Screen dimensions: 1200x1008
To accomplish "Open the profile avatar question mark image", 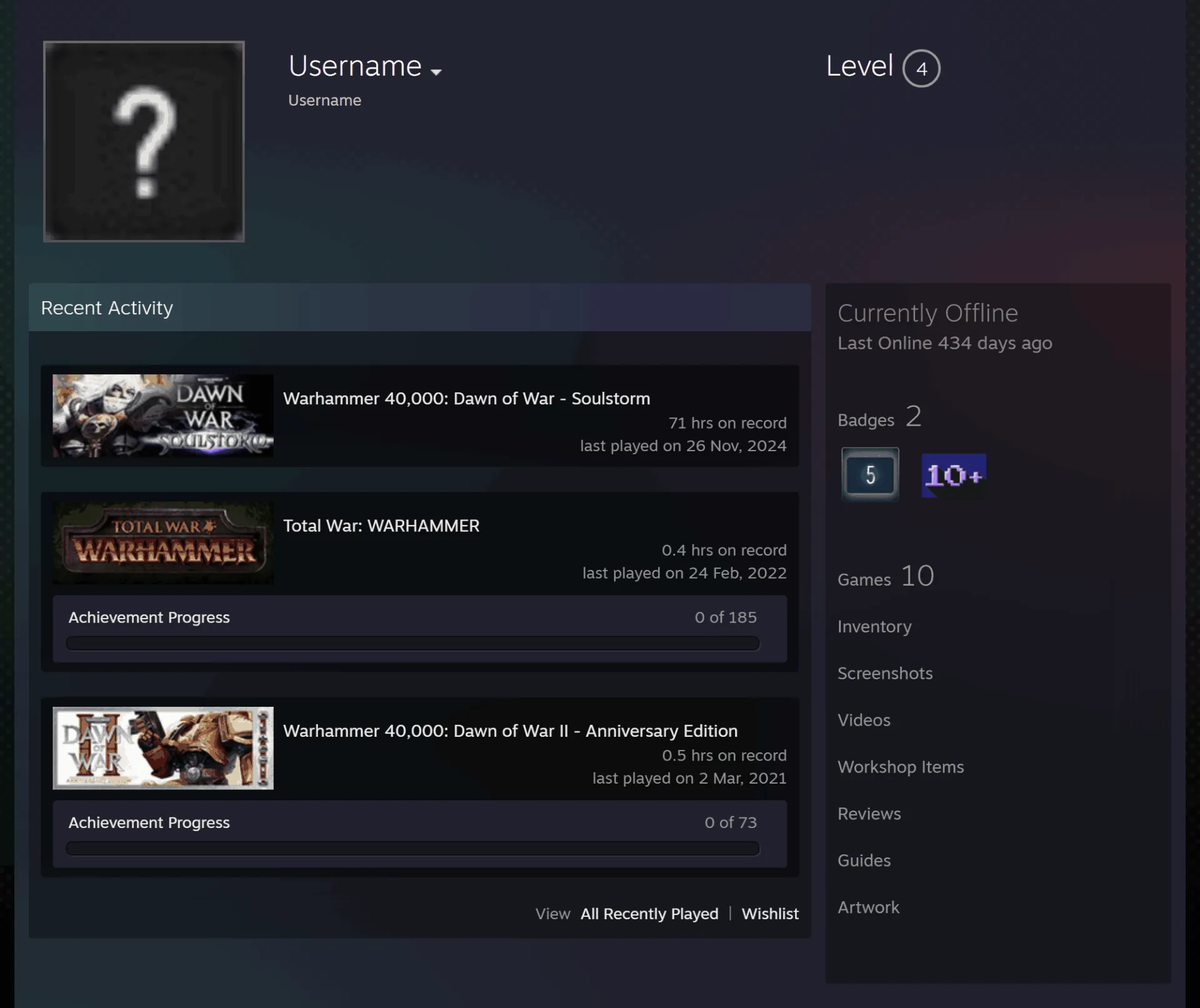I will [144, 141].
